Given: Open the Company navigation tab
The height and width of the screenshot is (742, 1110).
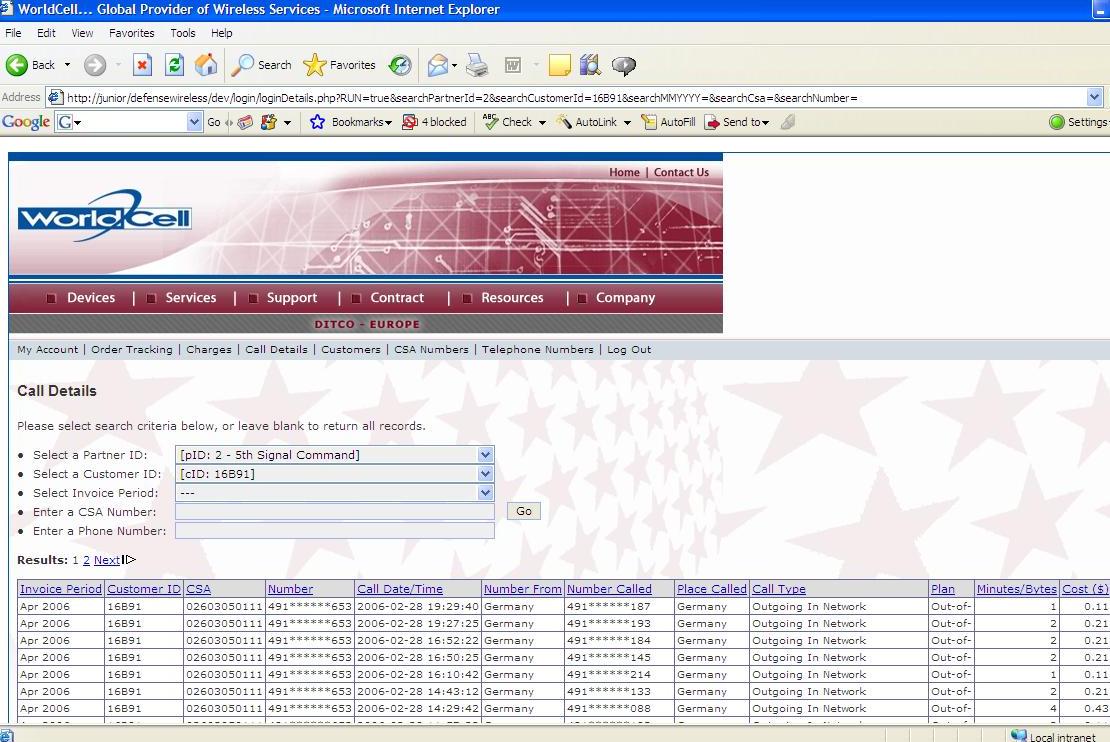Looking at the screenshot, I should (625, 297).
